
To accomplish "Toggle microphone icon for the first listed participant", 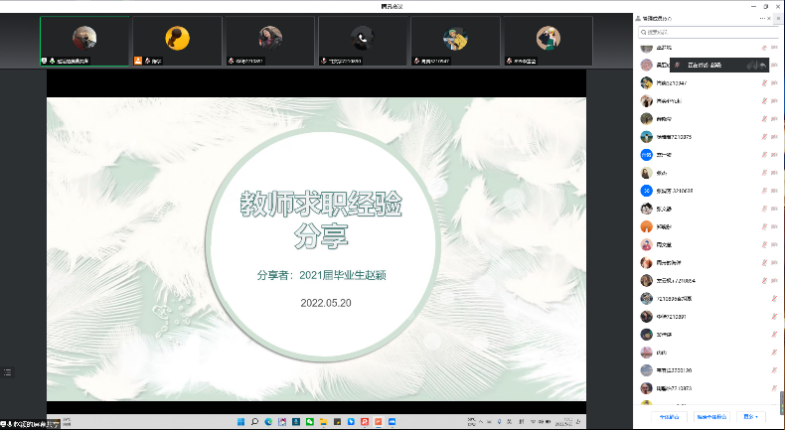I will tap(763, 47).
